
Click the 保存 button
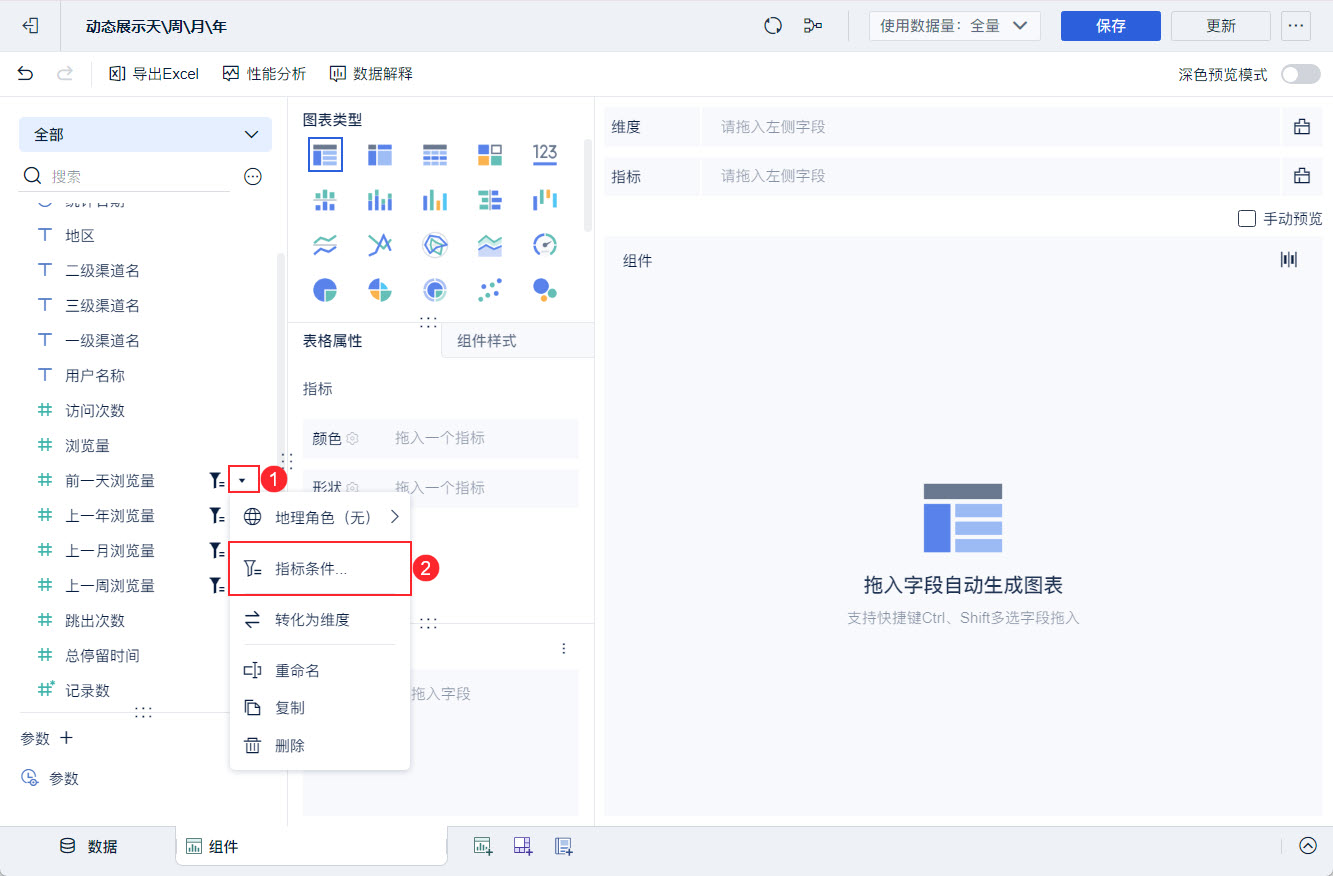tap(1111, 26)
